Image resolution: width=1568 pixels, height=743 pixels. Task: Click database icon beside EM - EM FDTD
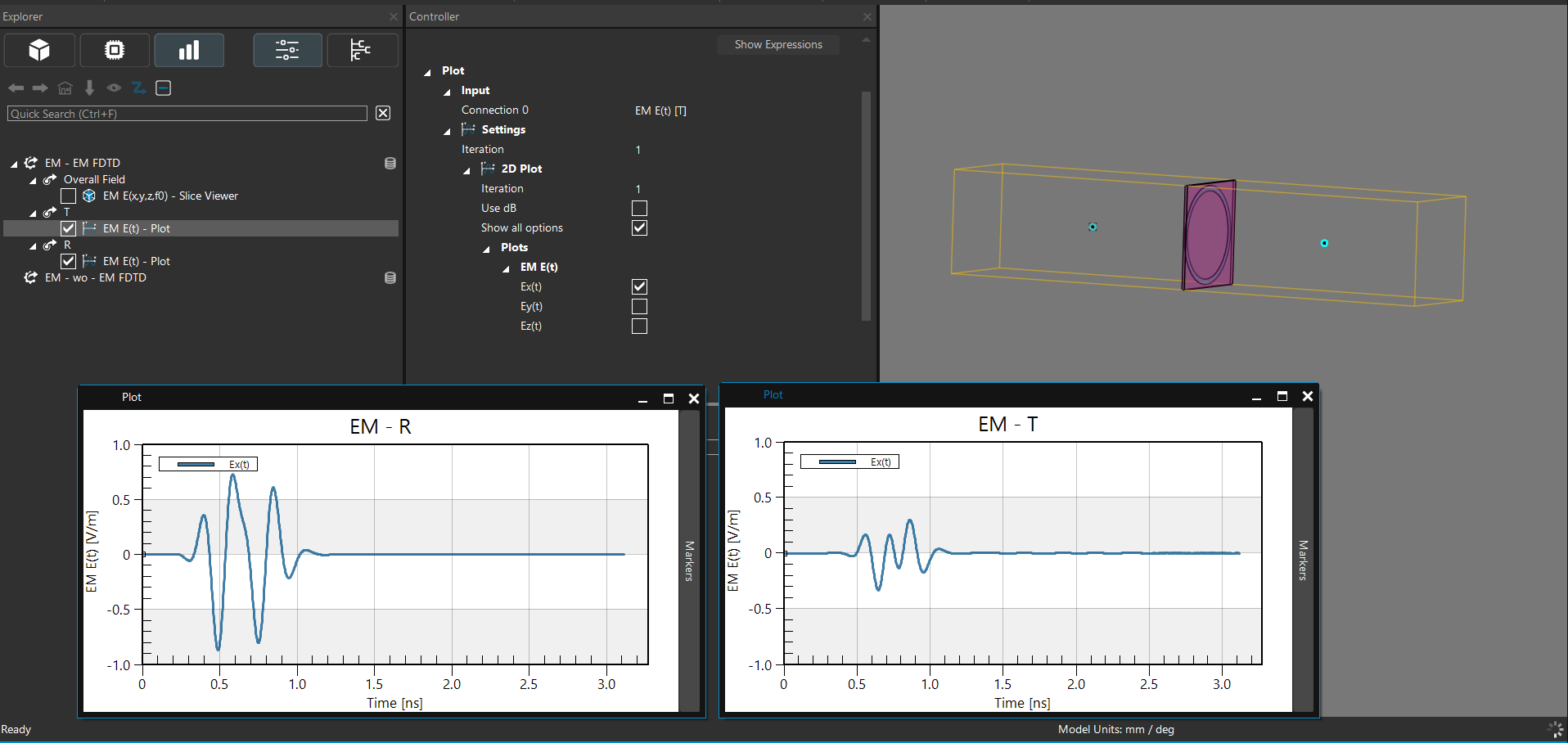coord(390,164)
